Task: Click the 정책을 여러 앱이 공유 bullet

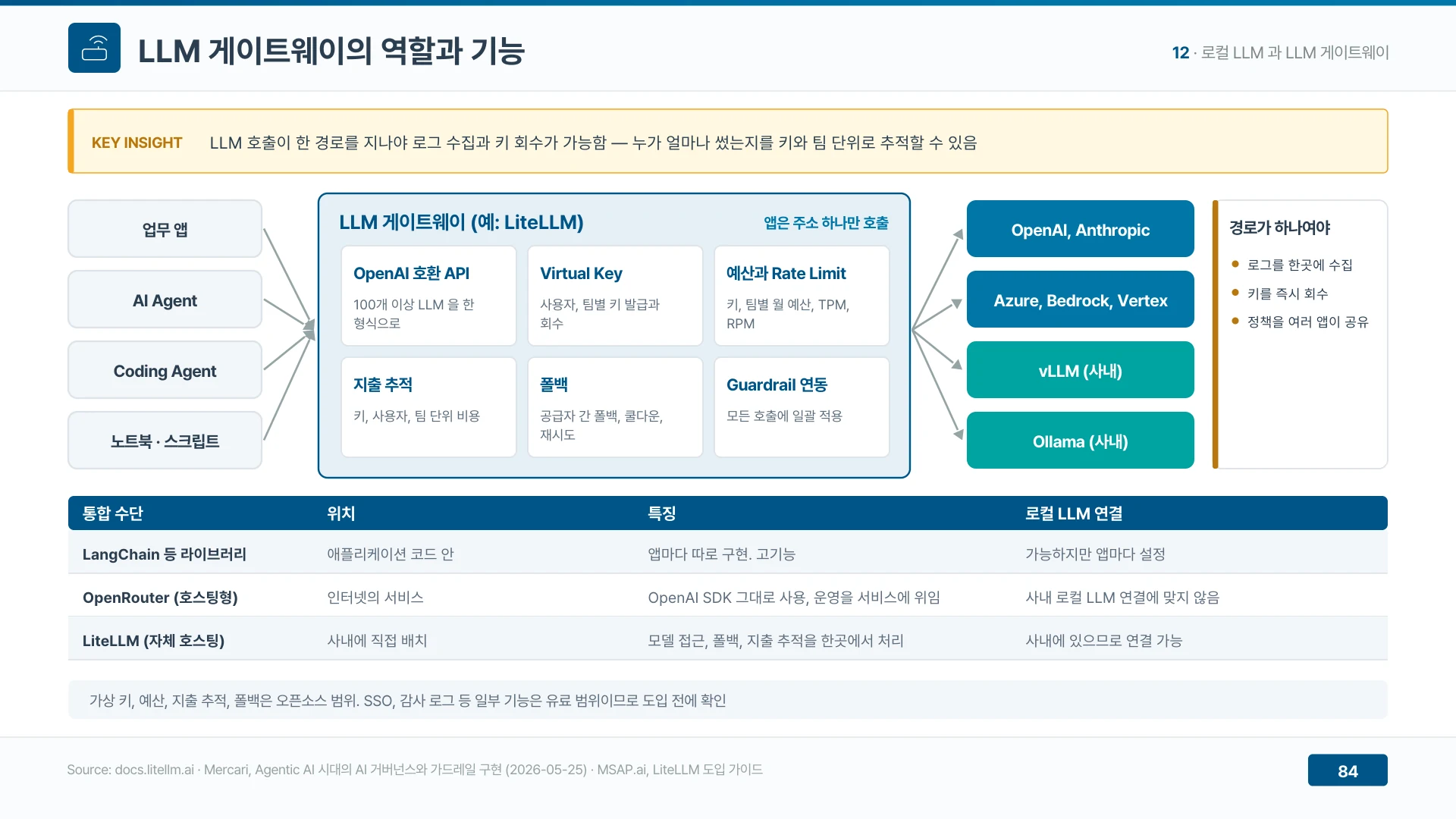Action: [x=1307, y=322]
